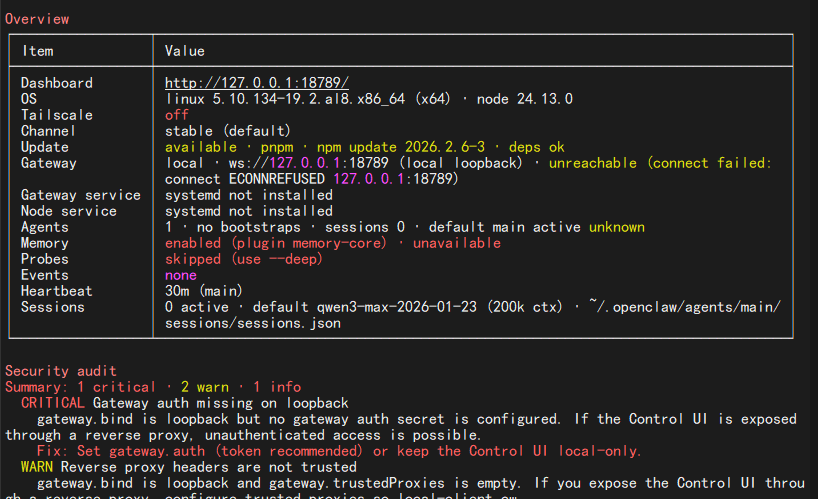This screenshot has width=818, height=499.
Task: Click the 'Node service' row label
Action: 69,211
